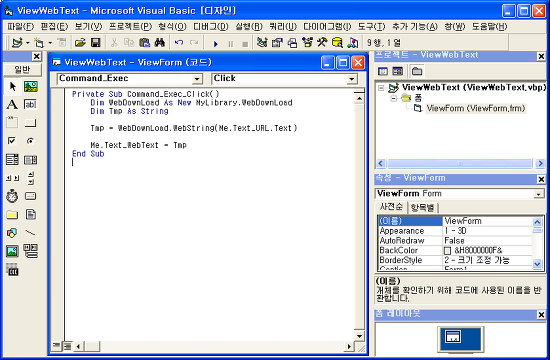Screen dimensions: 550x360
Task: Select the ComboBox control tool
Action: tap(12, 159)
